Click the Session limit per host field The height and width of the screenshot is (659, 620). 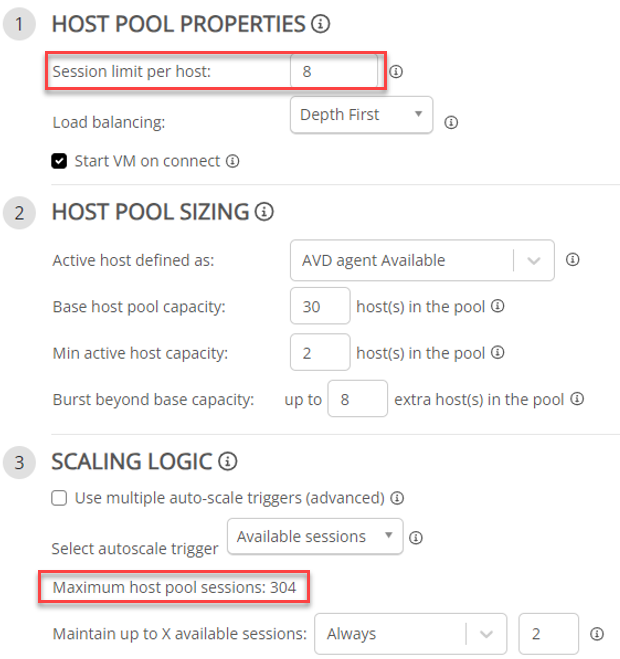click(x=334, y=71)
